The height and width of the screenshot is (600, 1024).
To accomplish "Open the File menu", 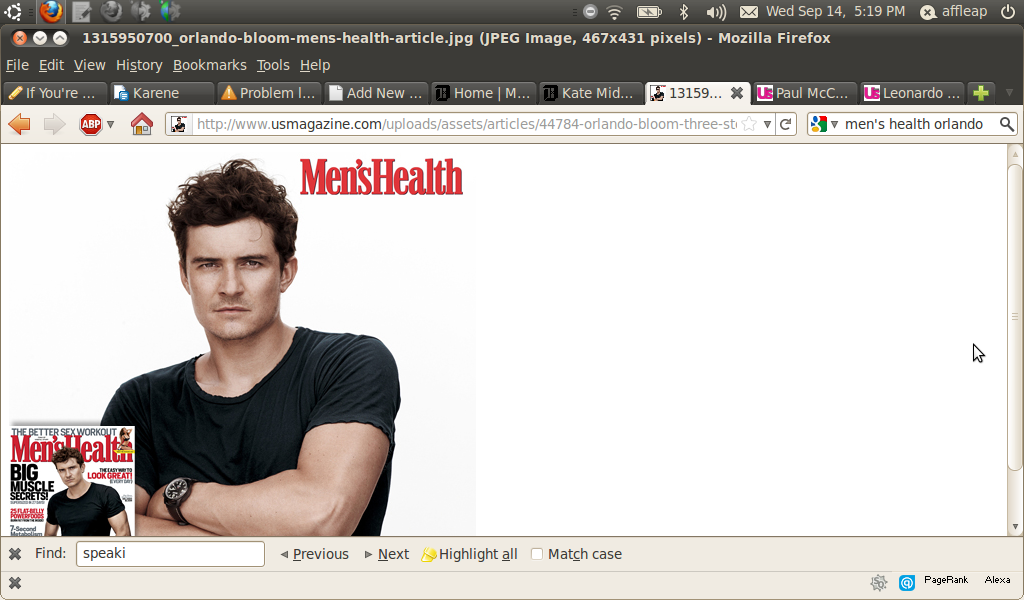I will pos(17,65).
